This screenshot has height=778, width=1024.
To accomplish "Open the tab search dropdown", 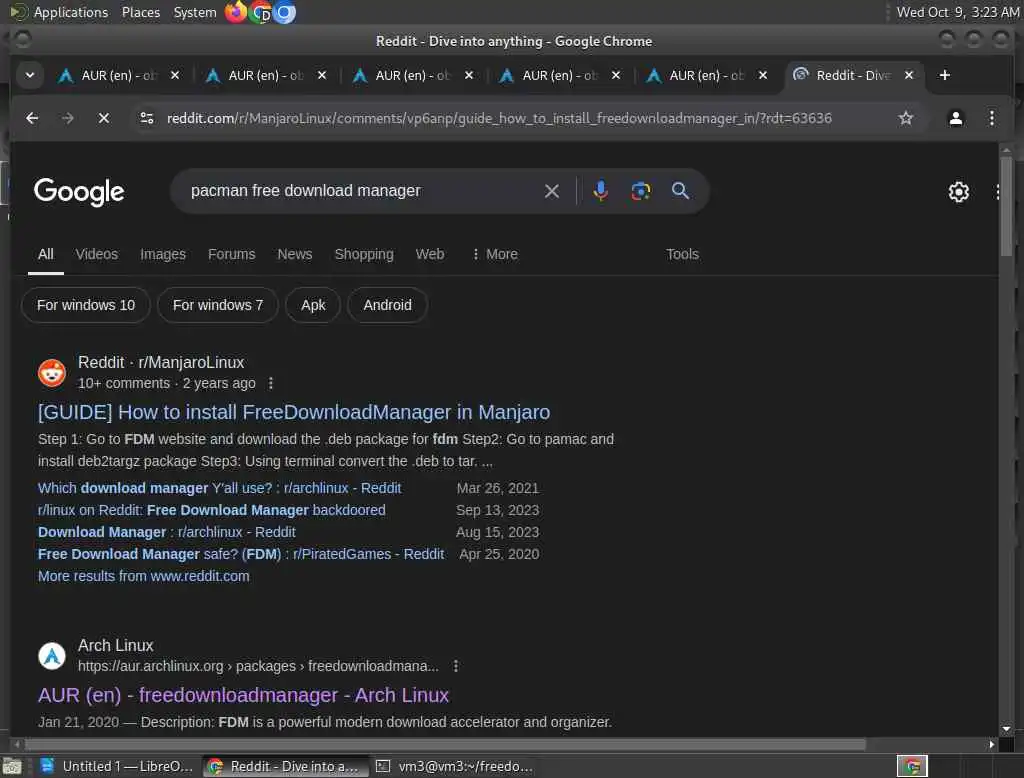I will pyautogui.click(x=30, y=75).
